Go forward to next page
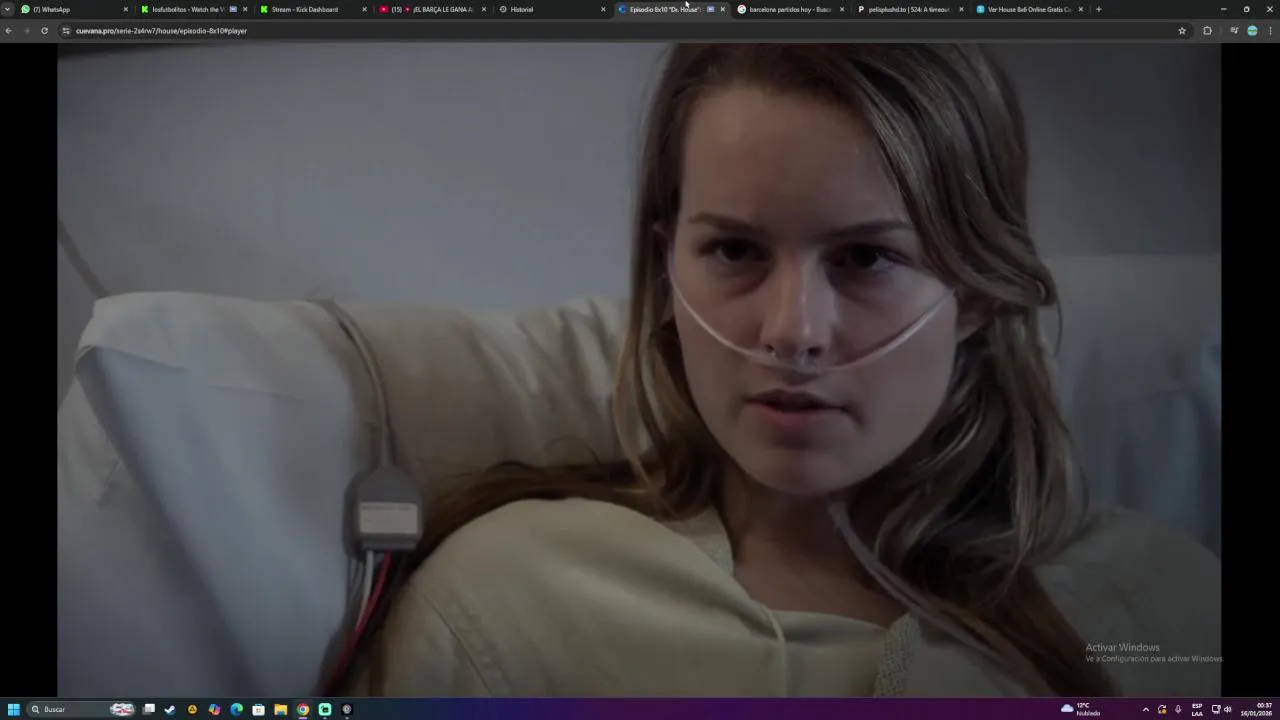 [26, 31]
